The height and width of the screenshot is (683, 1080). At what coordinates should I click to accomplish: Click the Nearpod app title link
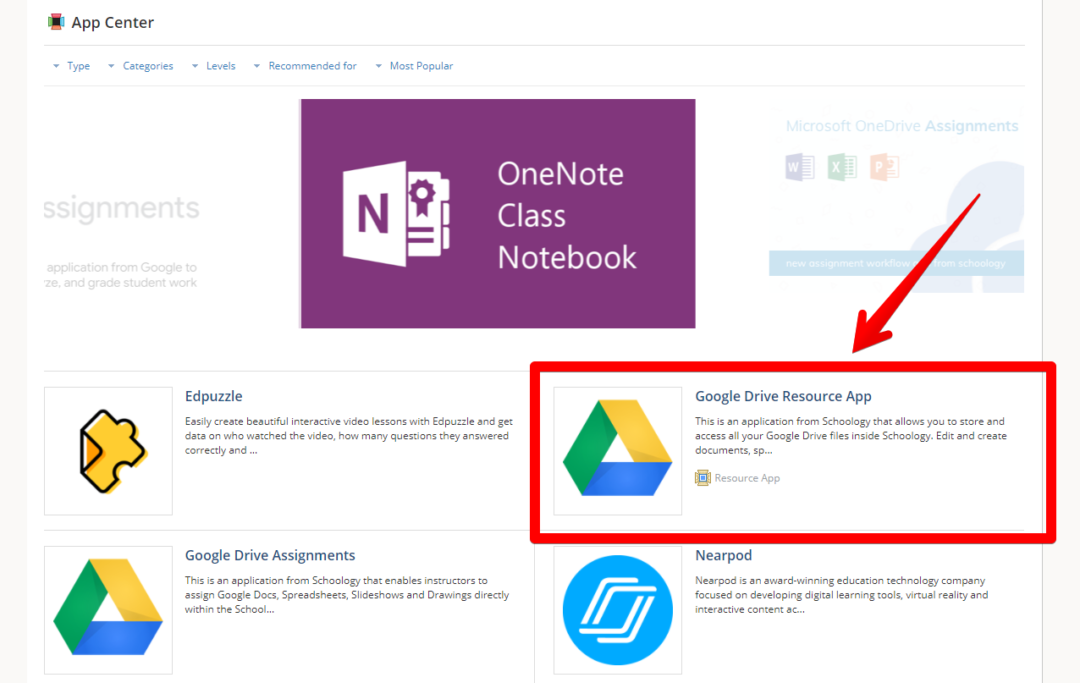point(723,555)
